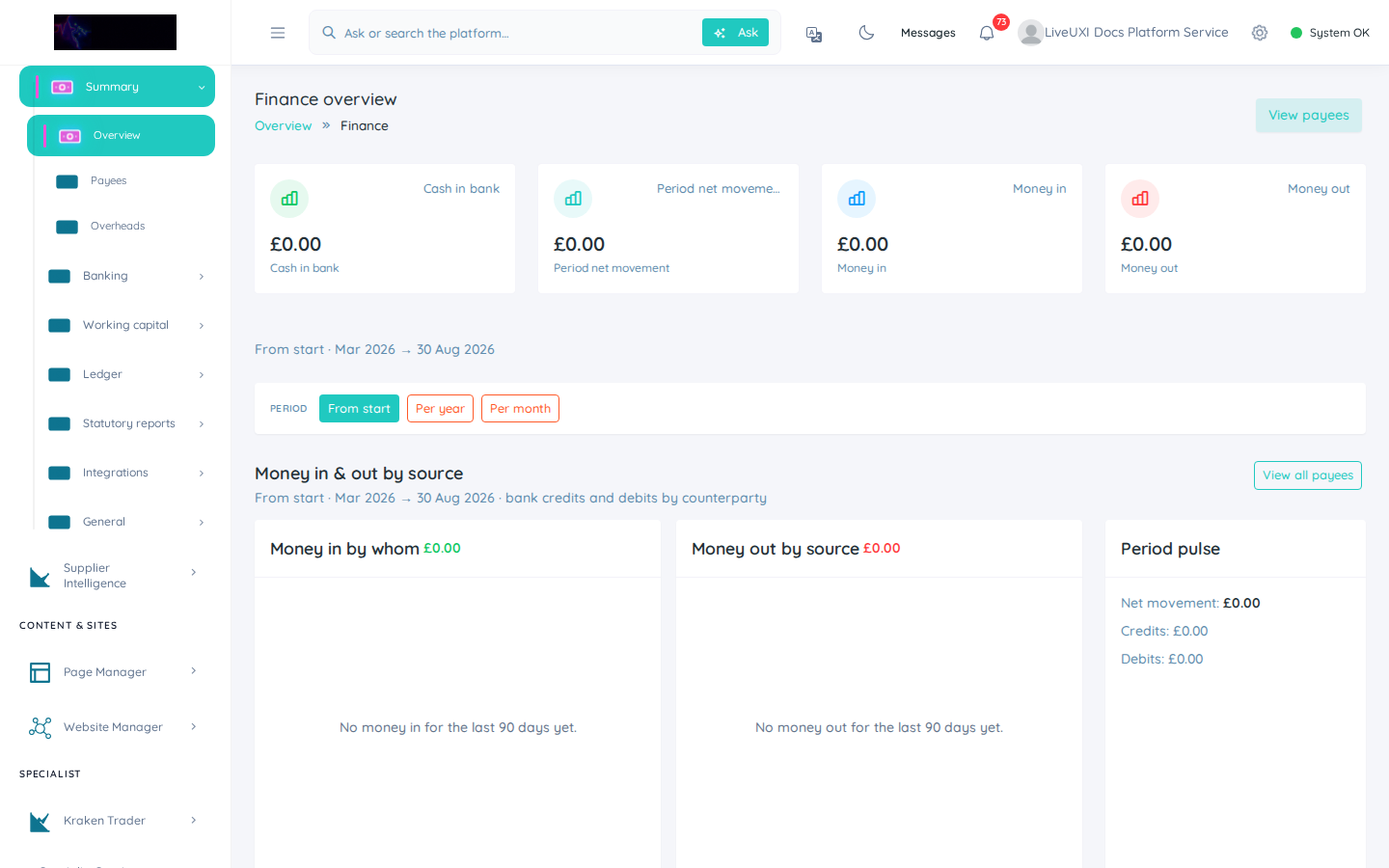Click the Cash in bank chart icon
This screenshot has height=868, width=1389.
pyautogui.click(x=289, y=199)
